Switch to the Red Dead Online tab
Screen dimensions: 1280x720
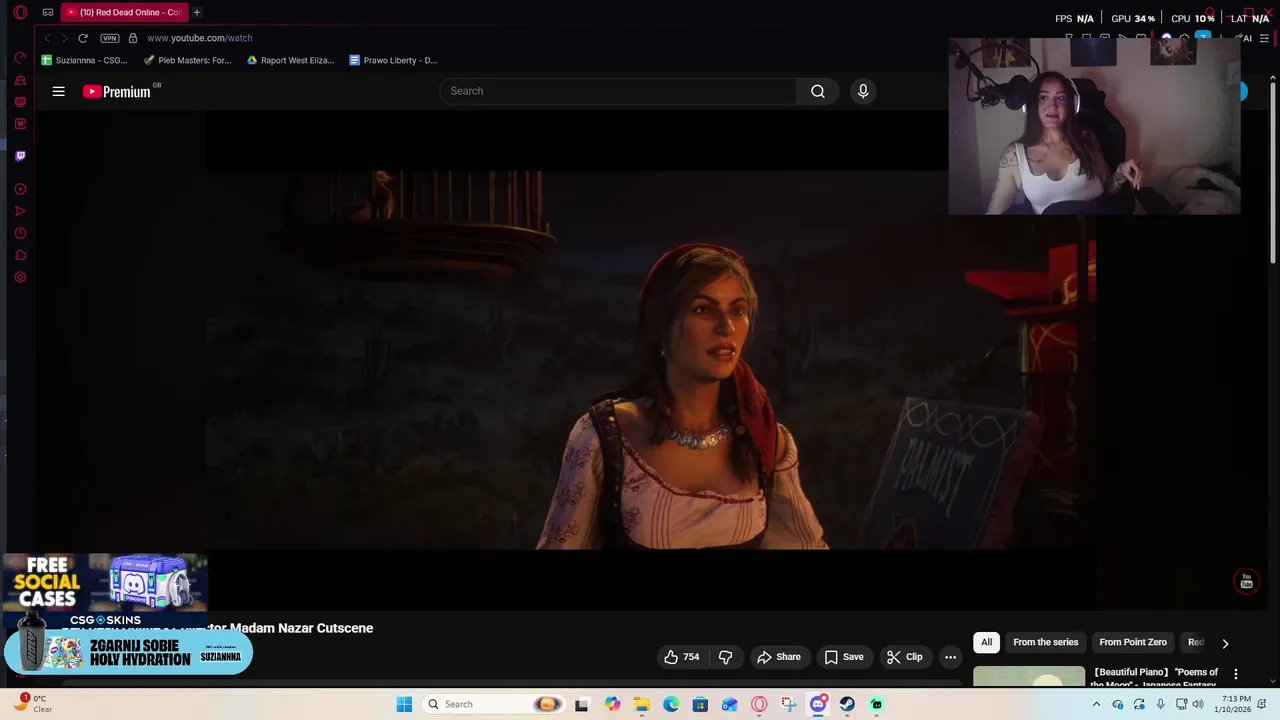(124, 12)
